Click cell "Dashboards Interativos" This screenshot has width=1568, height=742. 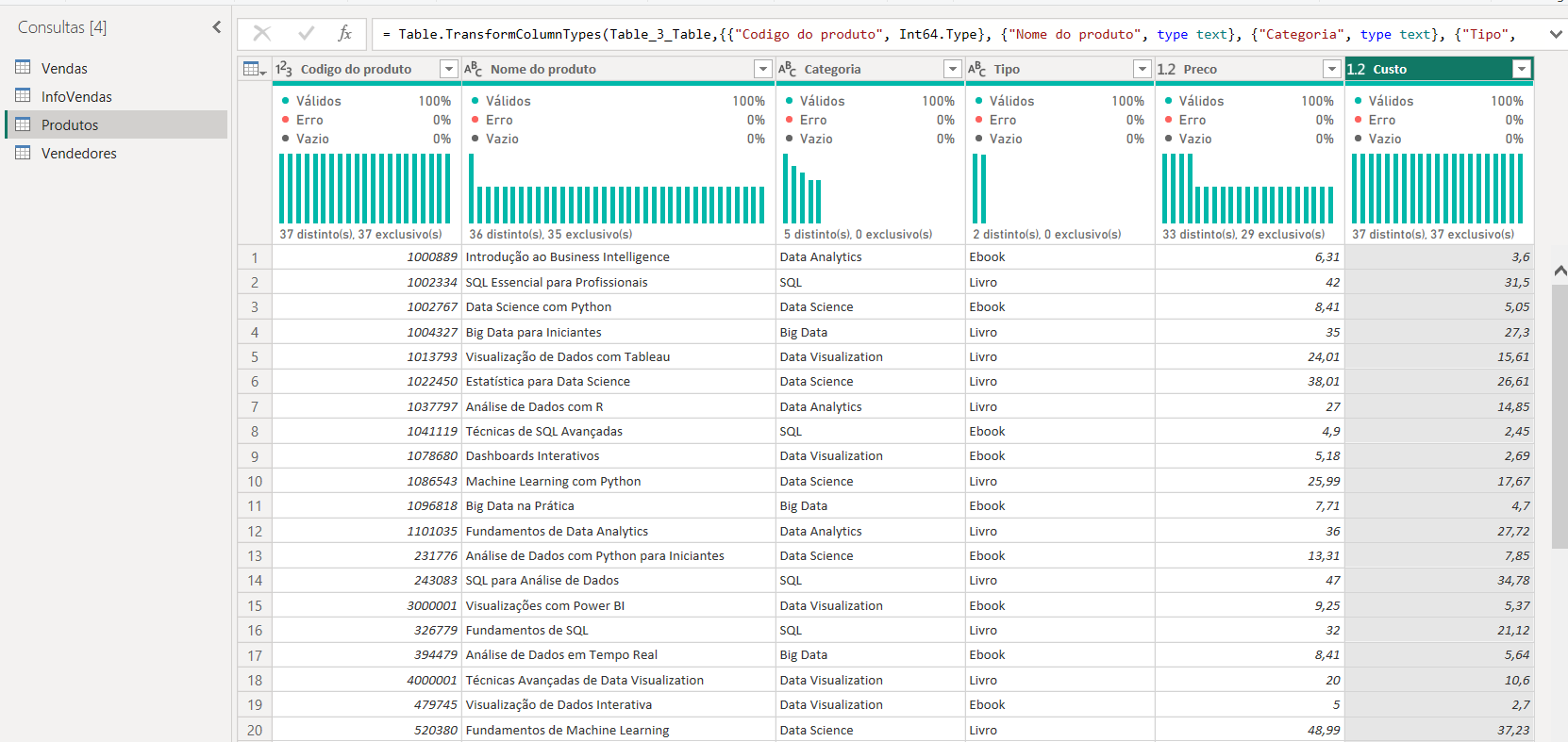(x=618, y=455)
